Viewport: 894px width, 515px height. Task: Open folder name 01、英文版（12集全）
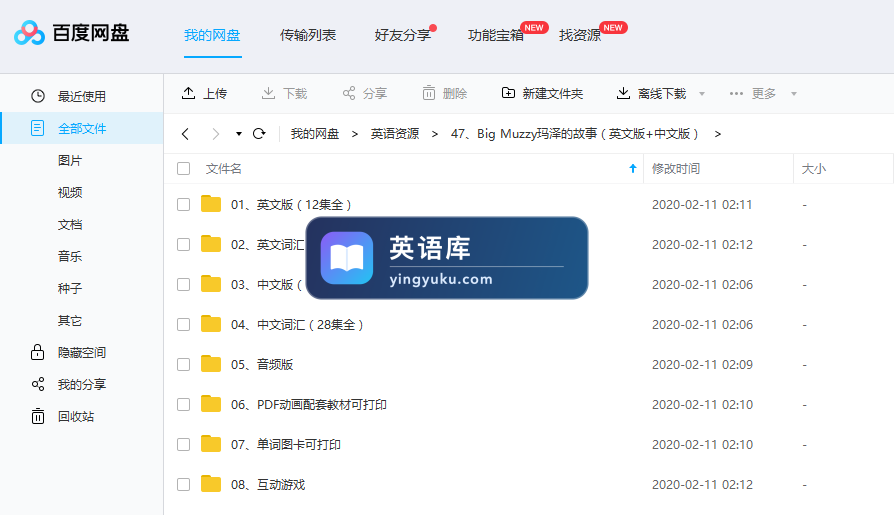(291, 205)
